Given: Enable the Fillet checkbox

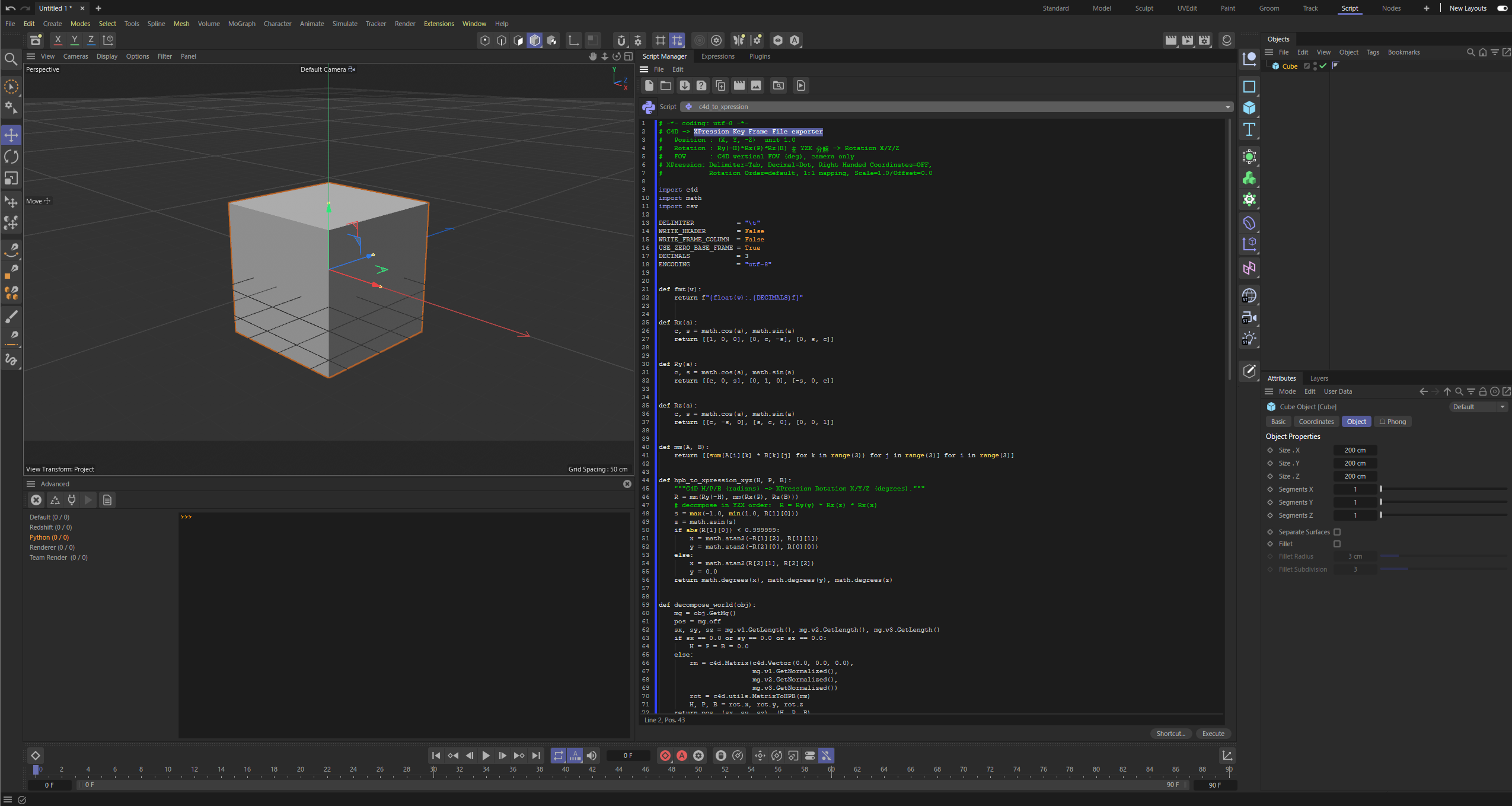Looking at the screenshot, I should pyautogui.click(x=1337, y=544).
